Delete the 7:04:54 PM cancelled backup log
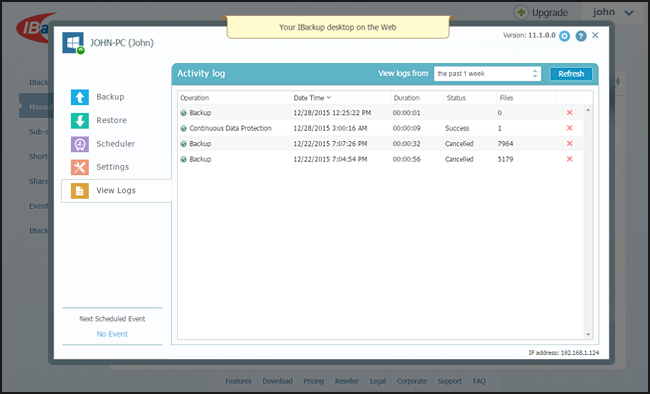The height and width of the screenshot is (394, 650). [570, 159]
